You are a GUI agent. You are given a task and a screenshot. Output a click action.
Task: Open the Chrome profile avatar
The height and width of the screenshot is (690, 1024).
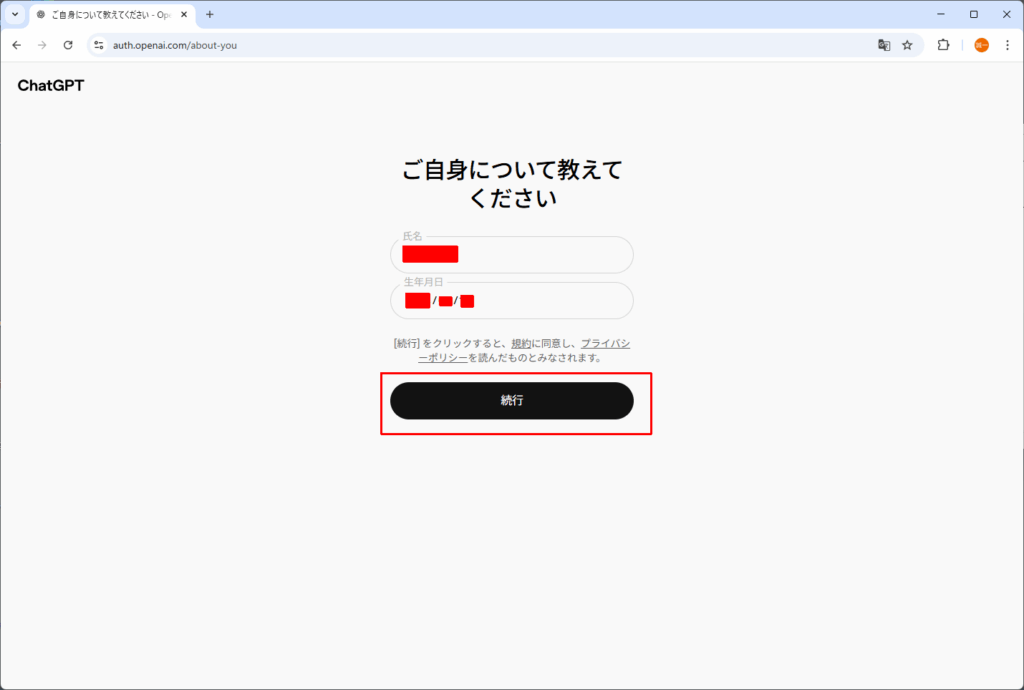(x=981, y=45)
